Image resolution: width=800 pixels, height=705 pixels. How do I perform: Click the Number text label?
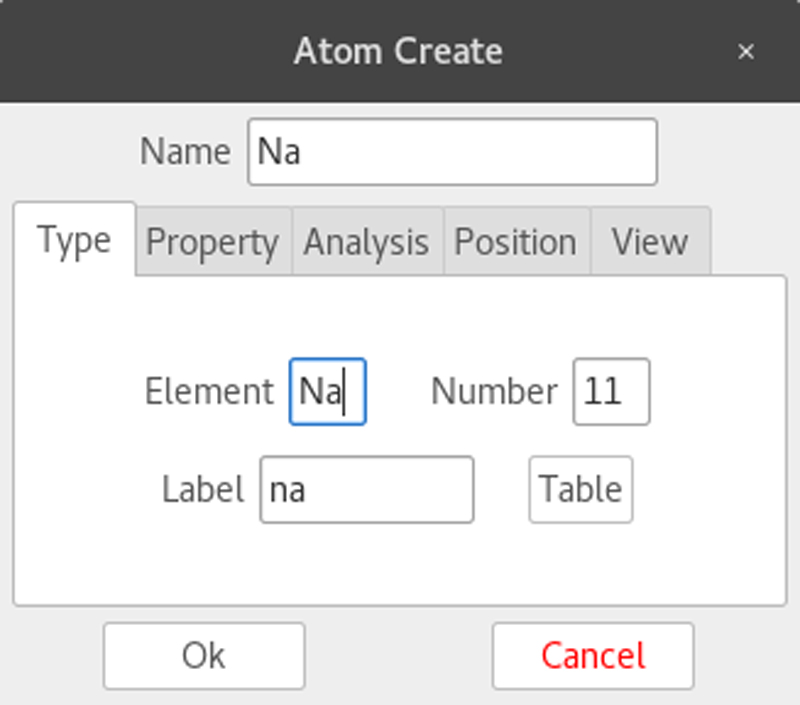494,391
